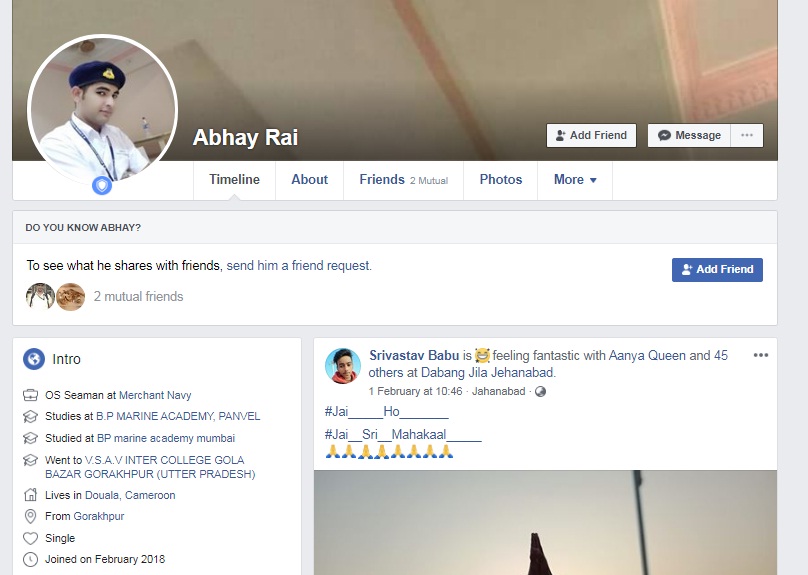The width and height of the screenshot is (808, 575).
Task: View the 2 mutual friends list
Action: 138,297
